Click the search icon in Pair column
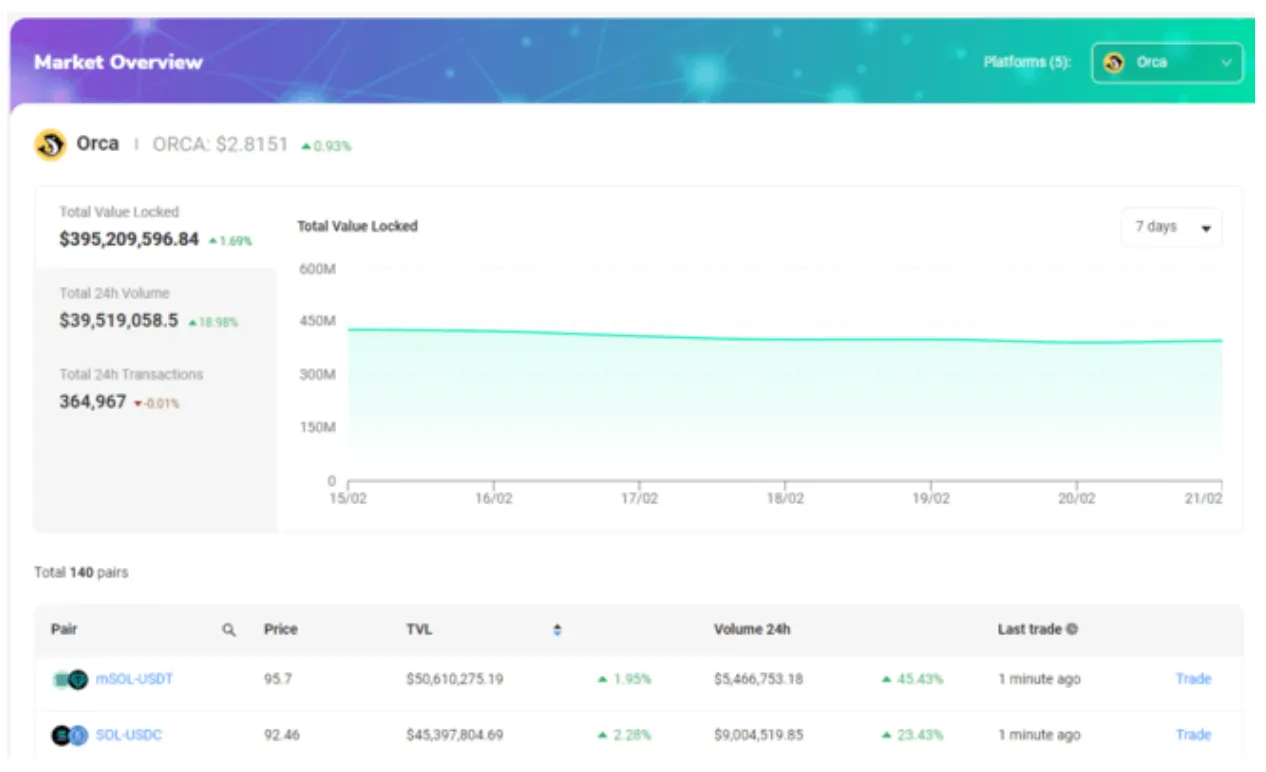The width and height of the screenshot is (1266, 772). point(229,630)
